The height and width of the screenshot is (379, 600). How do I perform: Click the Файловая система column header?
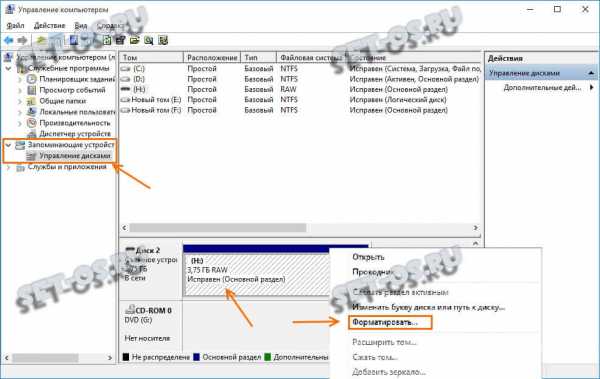tap(311, 57)
